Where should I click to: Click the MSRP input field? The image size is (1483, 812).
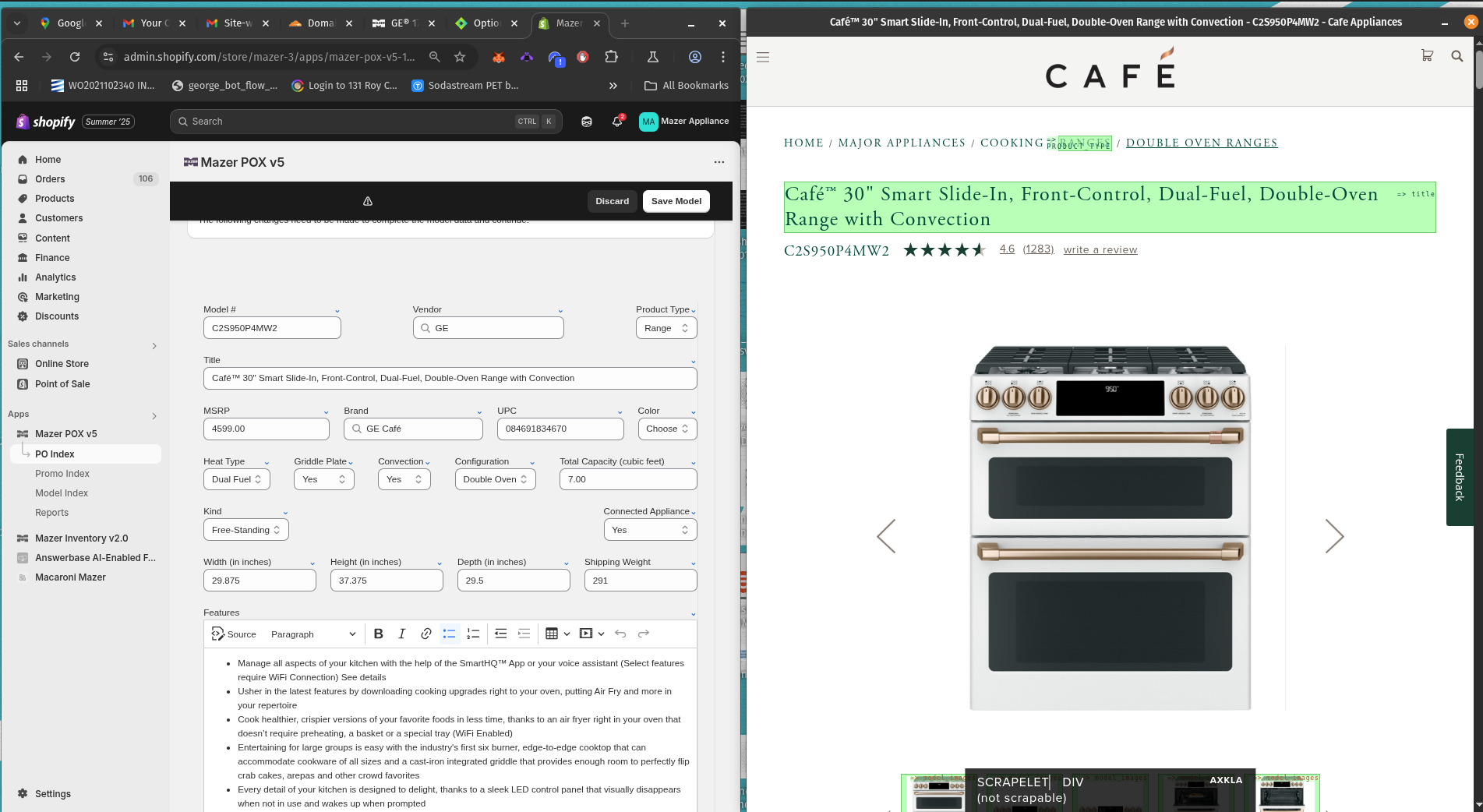[x=266, y=429]
